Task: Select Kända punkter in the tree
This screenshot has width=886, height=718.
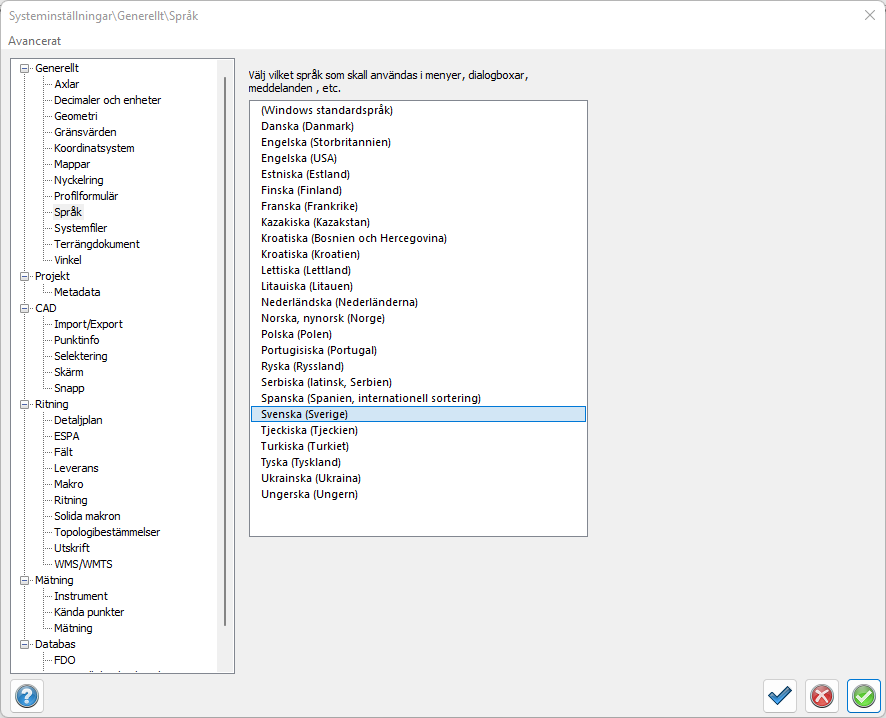Action: click(x=89, y=612)
